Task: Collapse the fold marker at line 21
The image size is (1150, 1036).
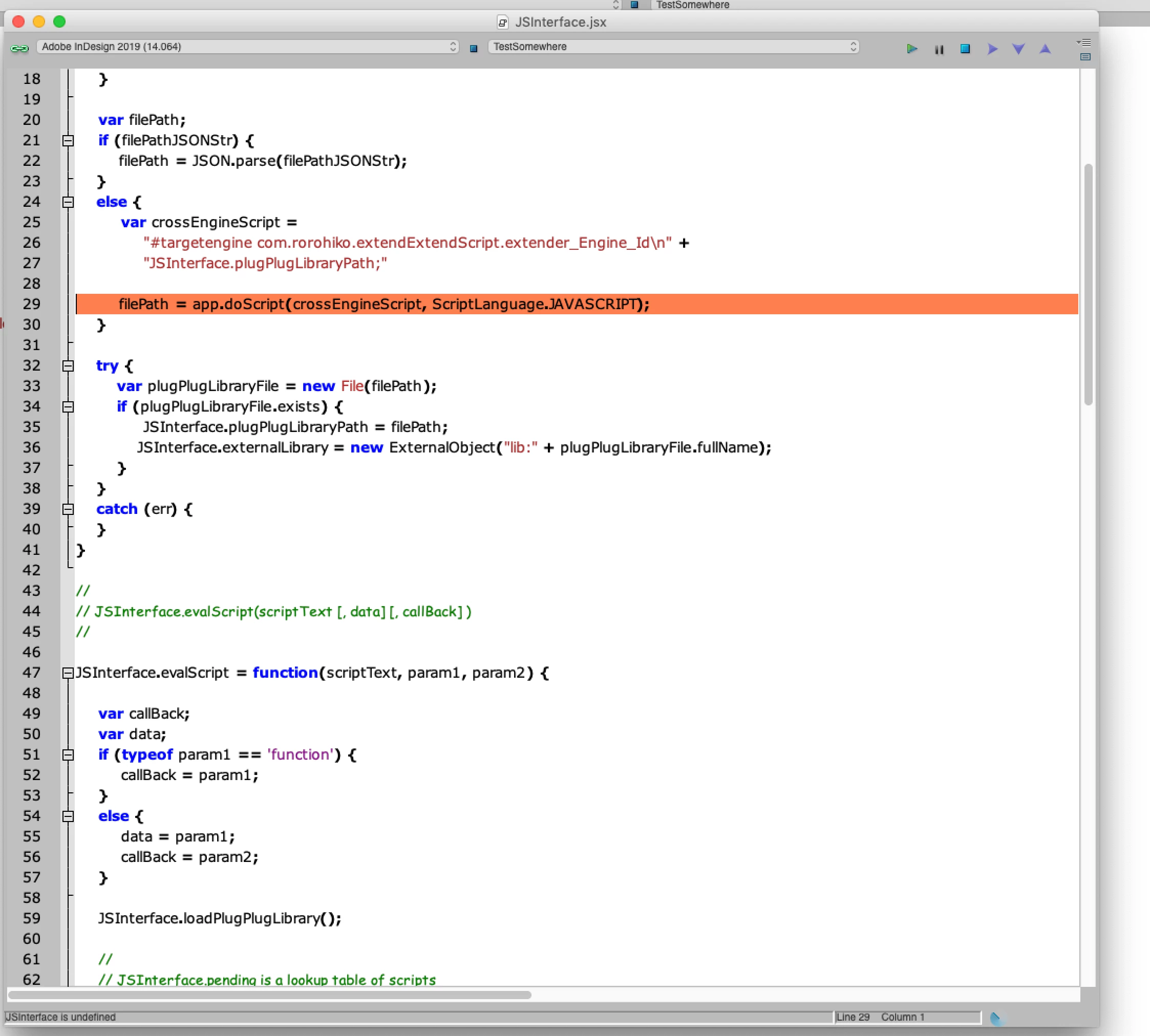Action: point(68,141)
